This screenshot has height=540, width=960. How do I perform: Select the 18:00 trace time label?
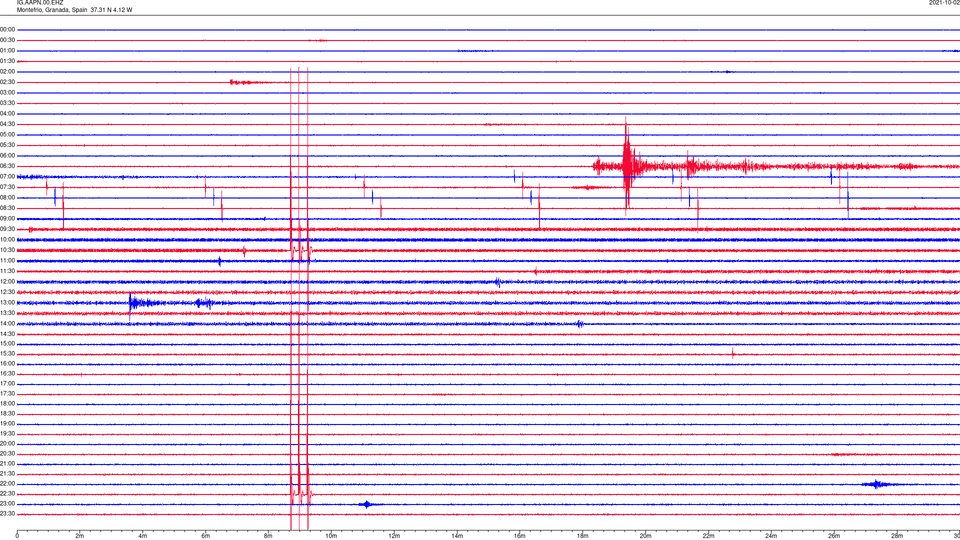click(x=8, y=403)
